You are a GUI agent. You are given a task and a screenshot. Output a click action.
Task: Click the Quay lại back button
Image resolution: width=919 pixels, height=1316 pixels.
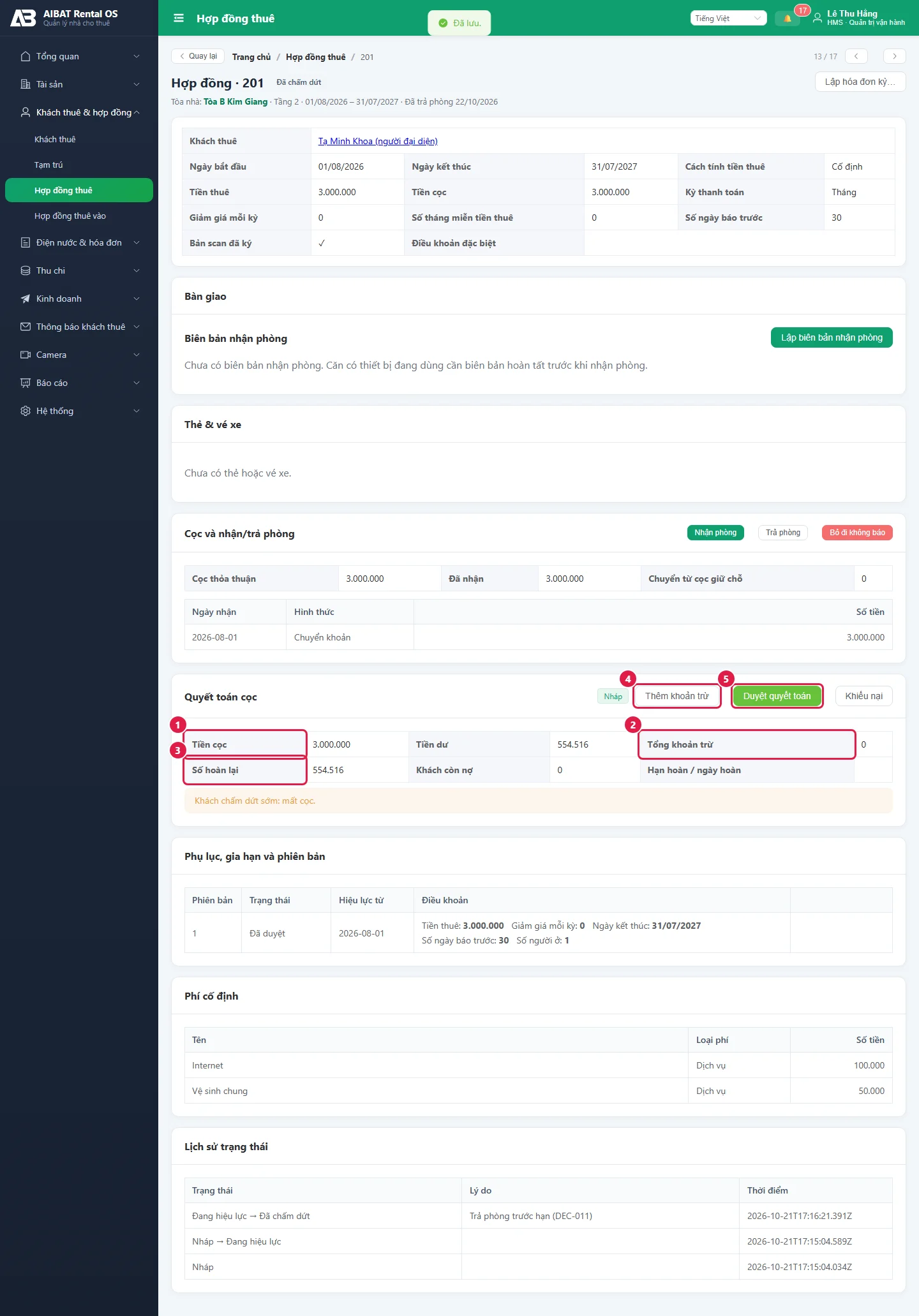pos(198,56)
